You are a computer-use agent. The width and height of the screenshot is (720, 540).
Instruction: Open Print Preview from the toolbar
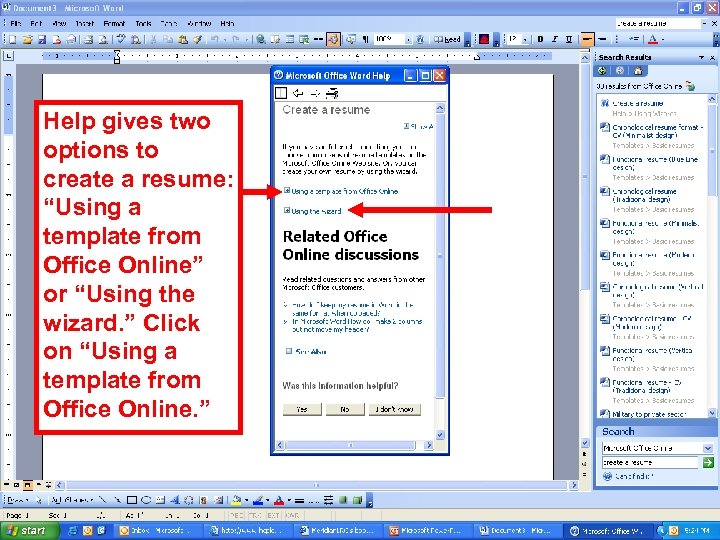(103, 39)
